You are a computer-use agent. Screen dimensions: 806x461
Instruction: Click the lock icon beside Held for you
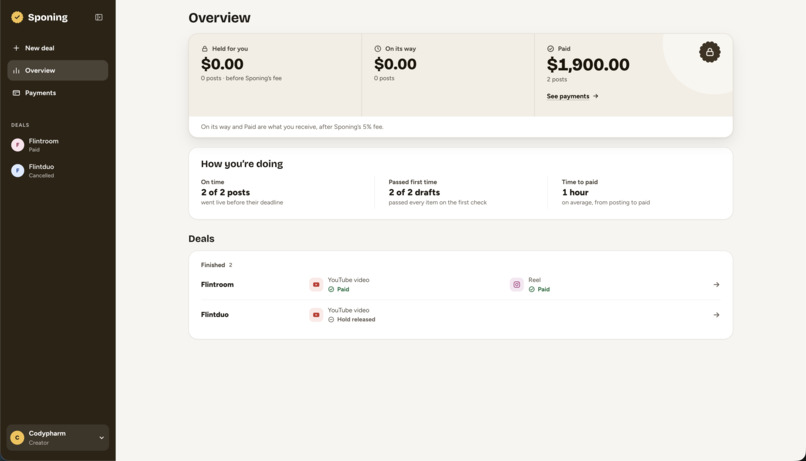(205, 49)
